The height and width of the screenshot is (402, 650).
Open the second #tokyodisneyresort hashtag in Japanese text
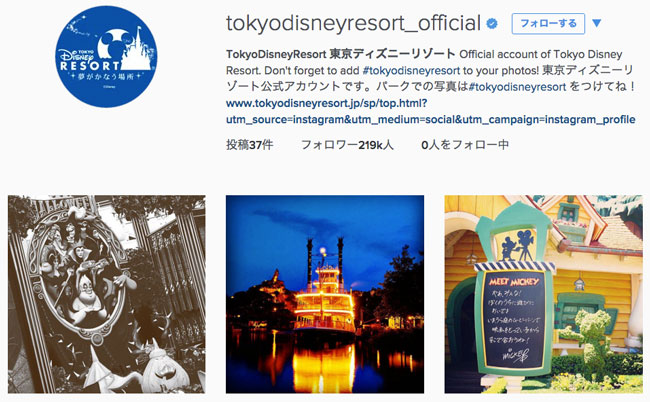517,87
